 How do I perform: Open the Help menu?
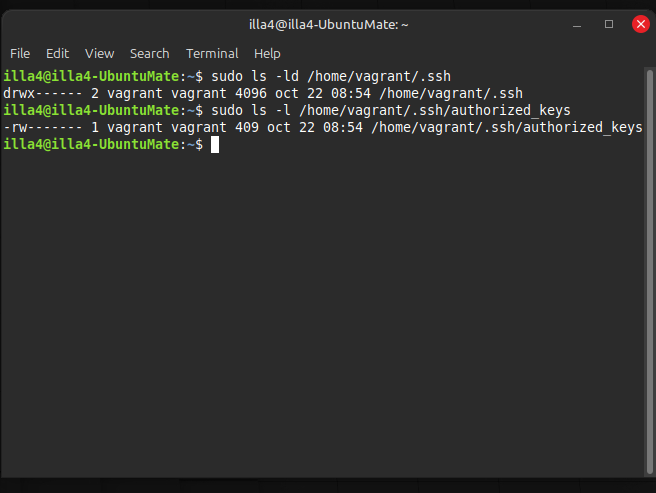267,53
